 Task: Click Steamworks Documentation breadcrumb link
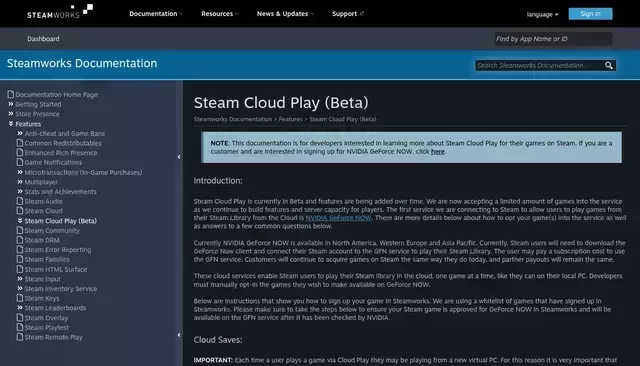[x=233, y=119]
